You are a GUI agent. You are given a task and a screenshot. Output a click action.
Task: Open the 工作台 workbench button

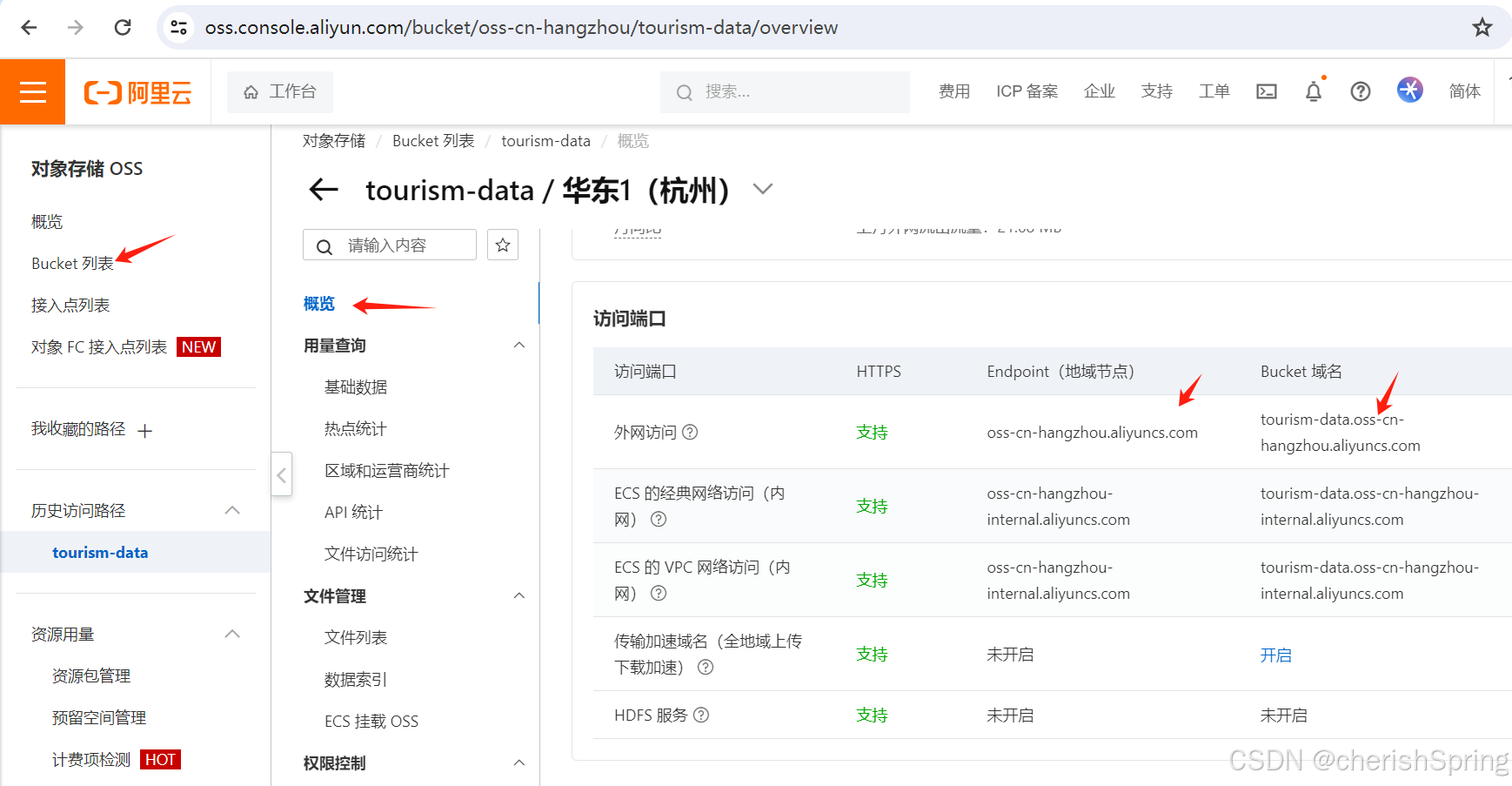[x=280, y=91]
